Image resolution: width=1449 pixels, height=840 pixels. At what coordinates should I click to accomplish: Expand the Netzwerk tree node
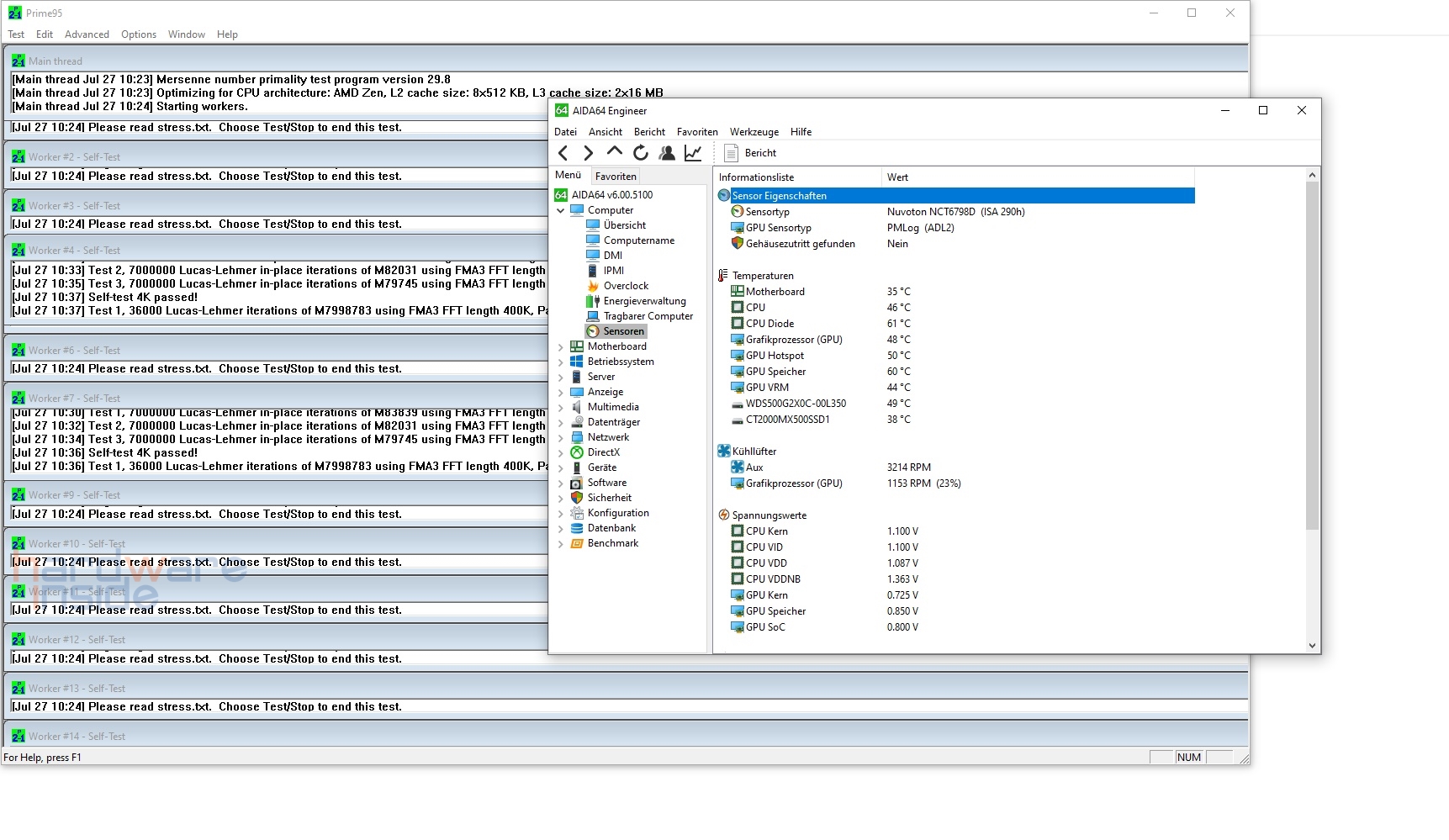[x=561, y=437]
